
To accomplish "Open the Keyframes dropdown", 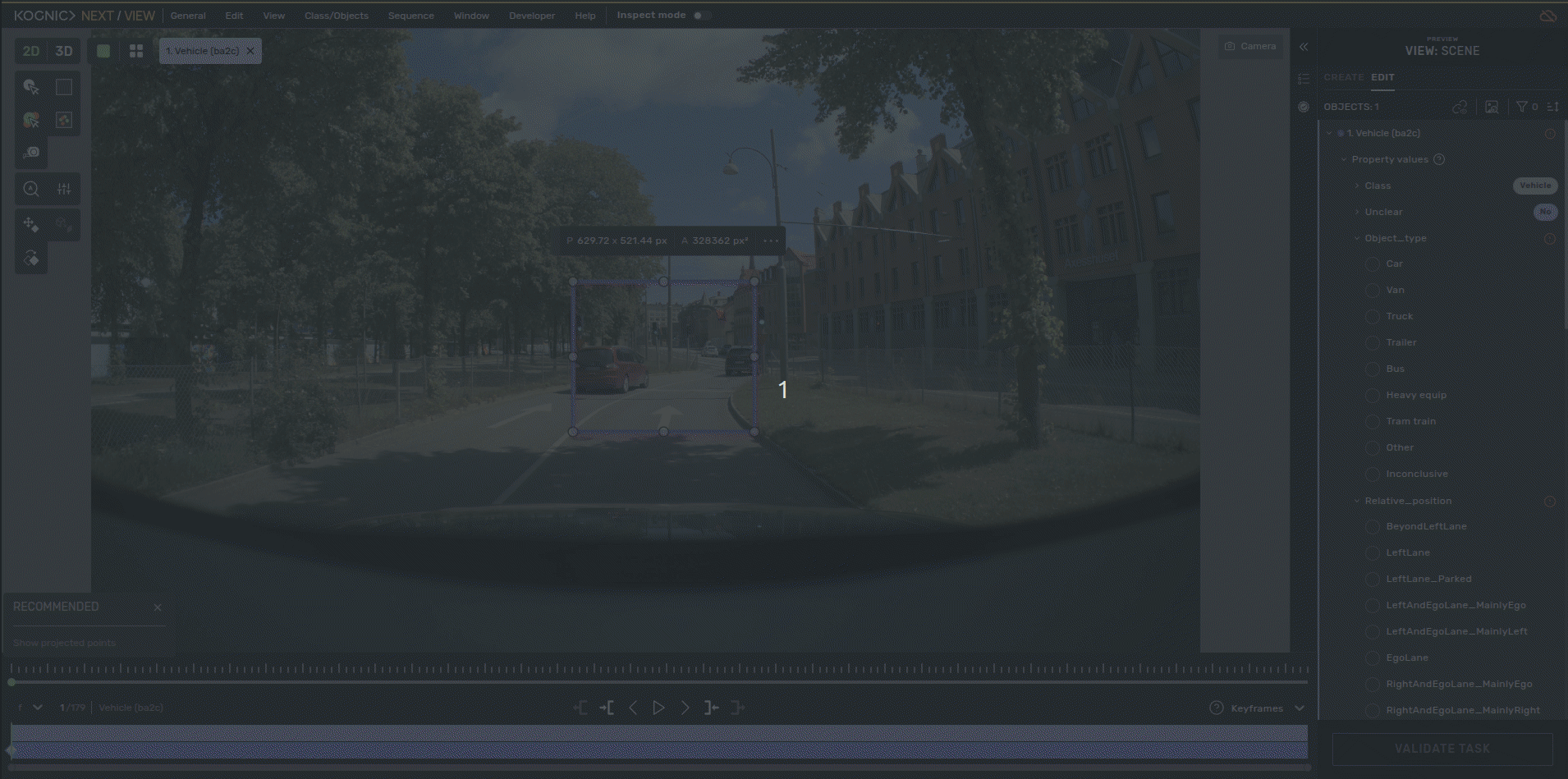I will (1299, 708).
